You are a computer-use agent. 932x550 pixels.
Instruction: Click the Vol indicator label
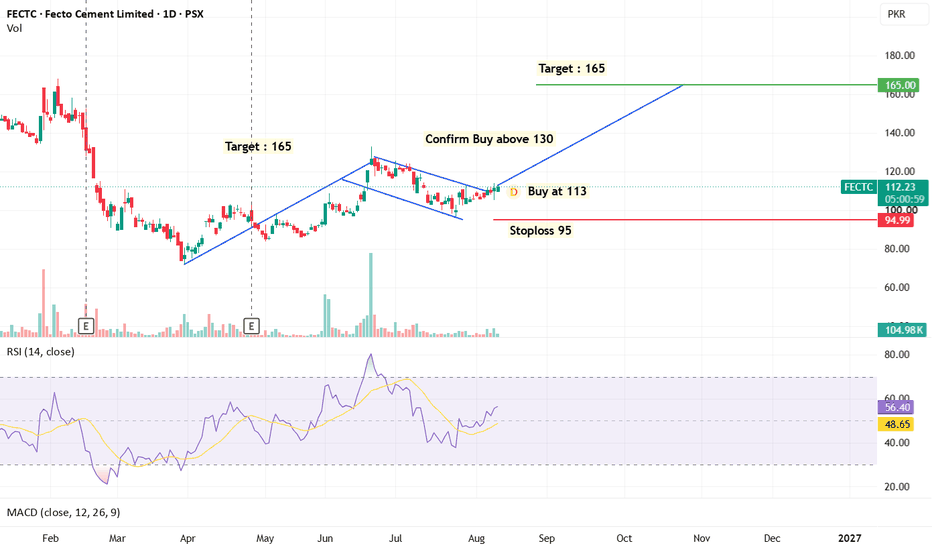tap(14, 28)
